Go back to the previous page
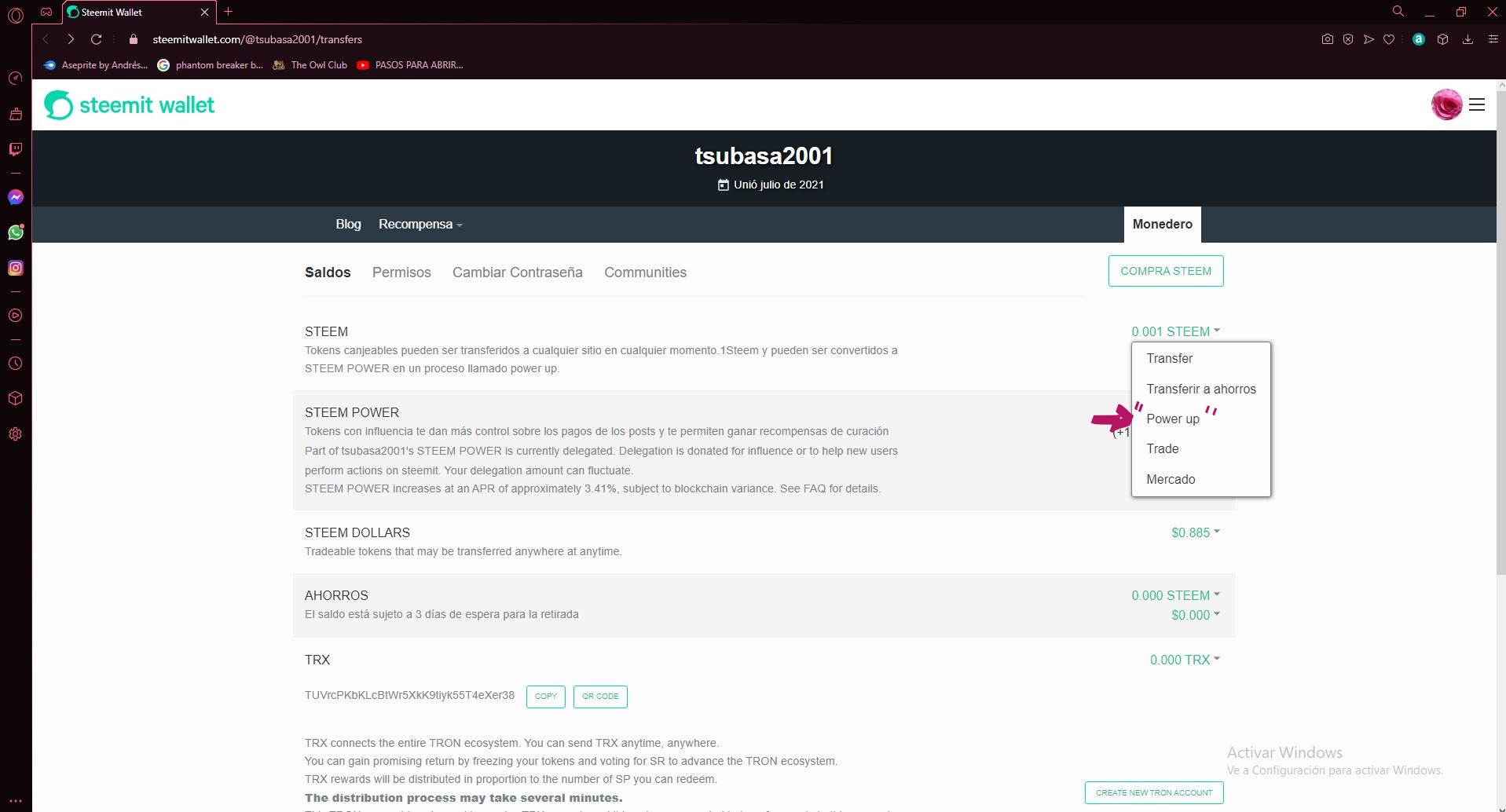The image size is (1506, 812). tap(46, 39)
